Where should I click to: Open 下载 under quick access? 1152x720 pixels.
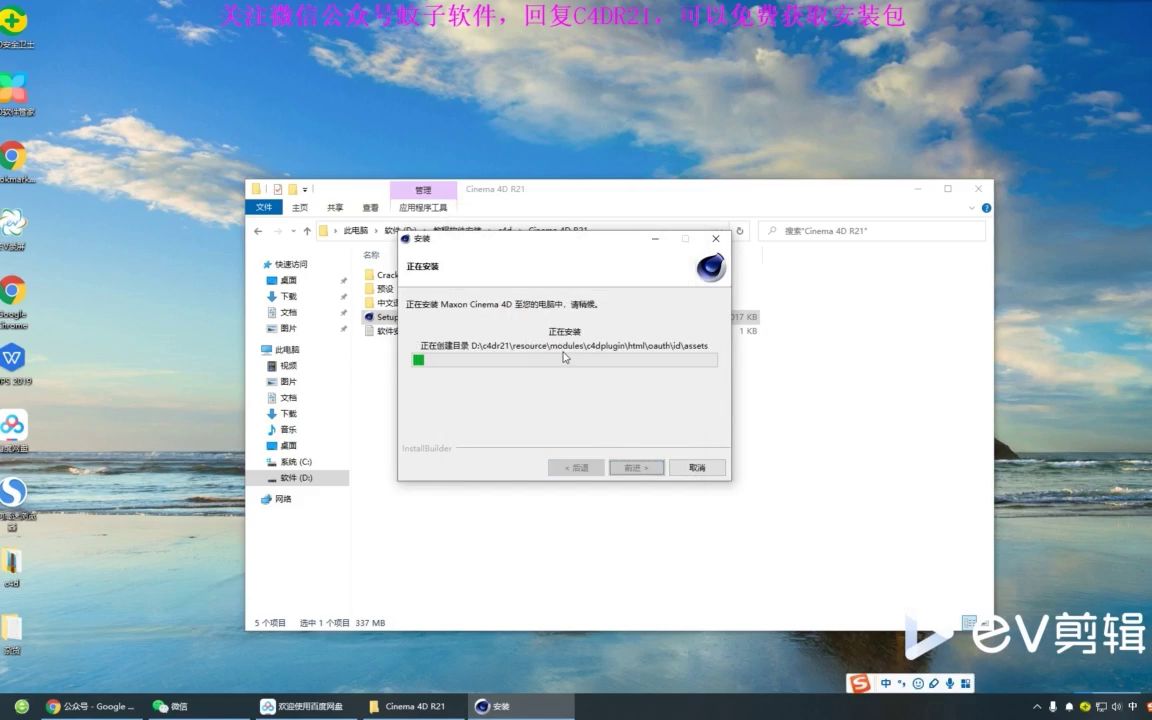pos(288,297)
